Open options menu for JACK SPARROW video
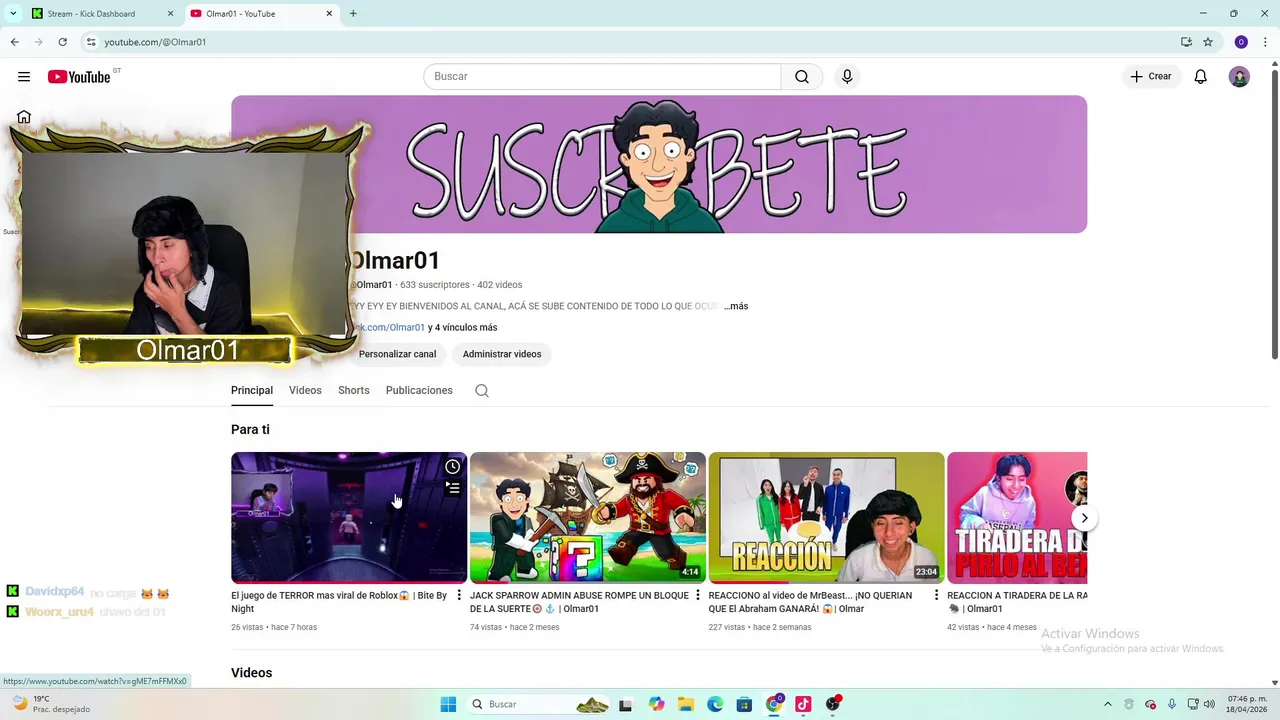The width and height of the screenshot is (1280, 720). pyautogui.click(x=698, y=596)
